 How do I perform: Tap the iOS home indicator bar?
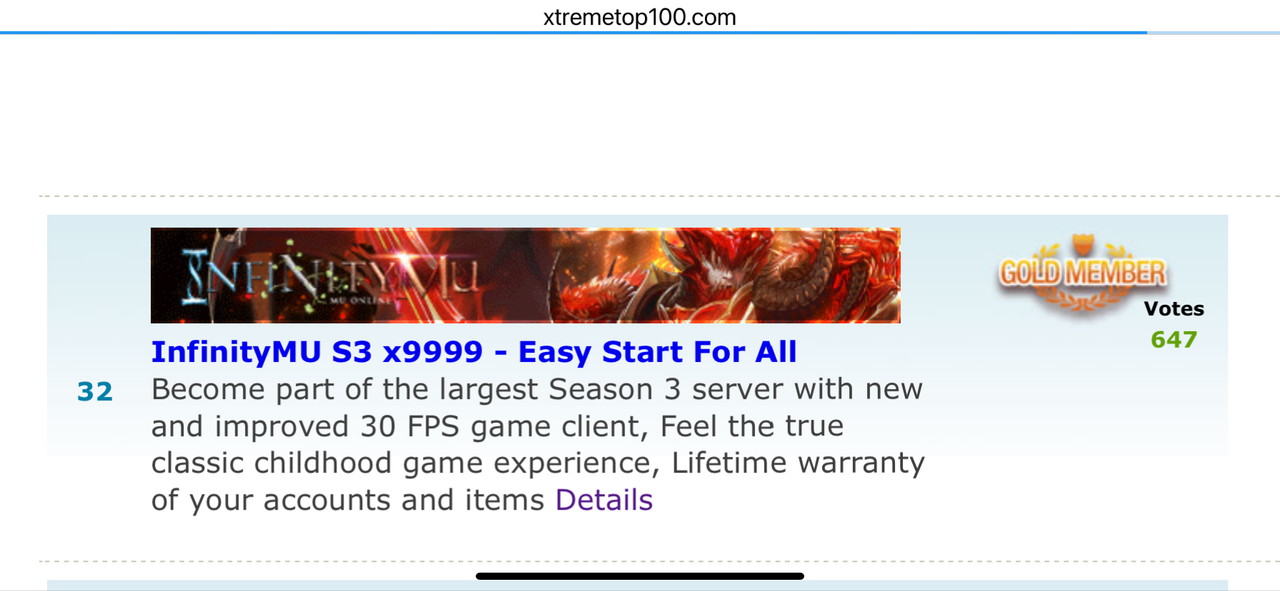[x=640, y=576]
